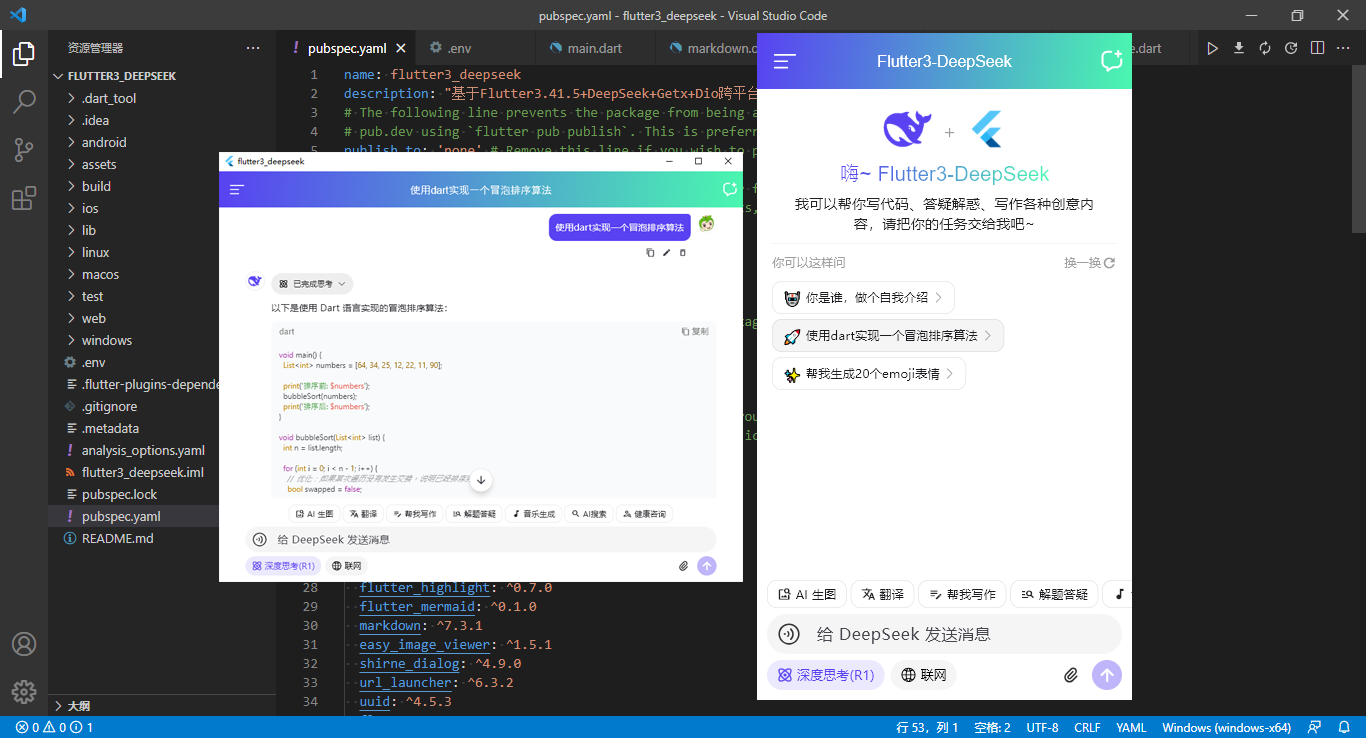Open the Manage gear in activity bar

(x=24, y=691)
